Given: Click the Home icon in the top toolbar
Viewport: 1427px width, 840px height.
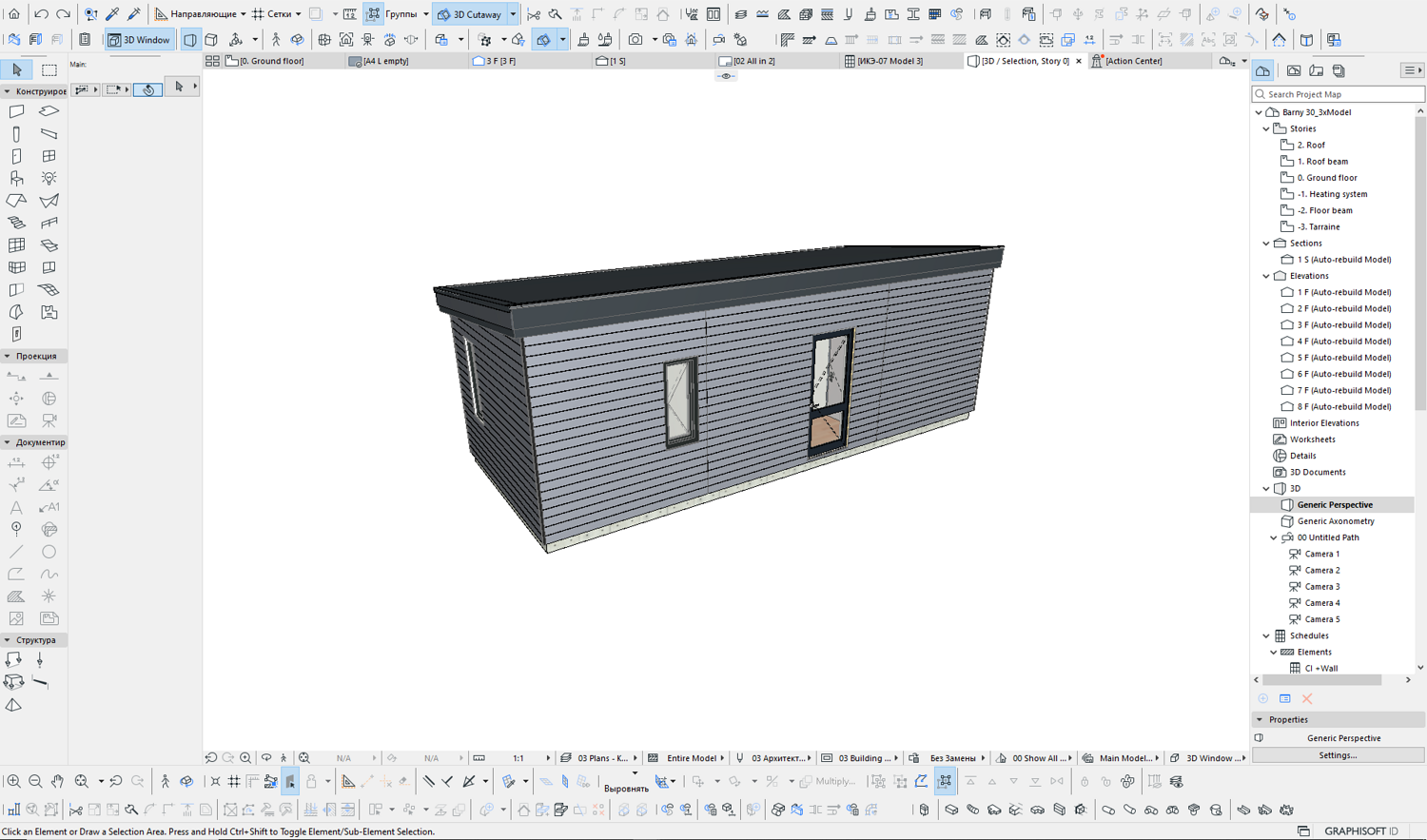Looking at the screenshot, I should coord(13,14).
